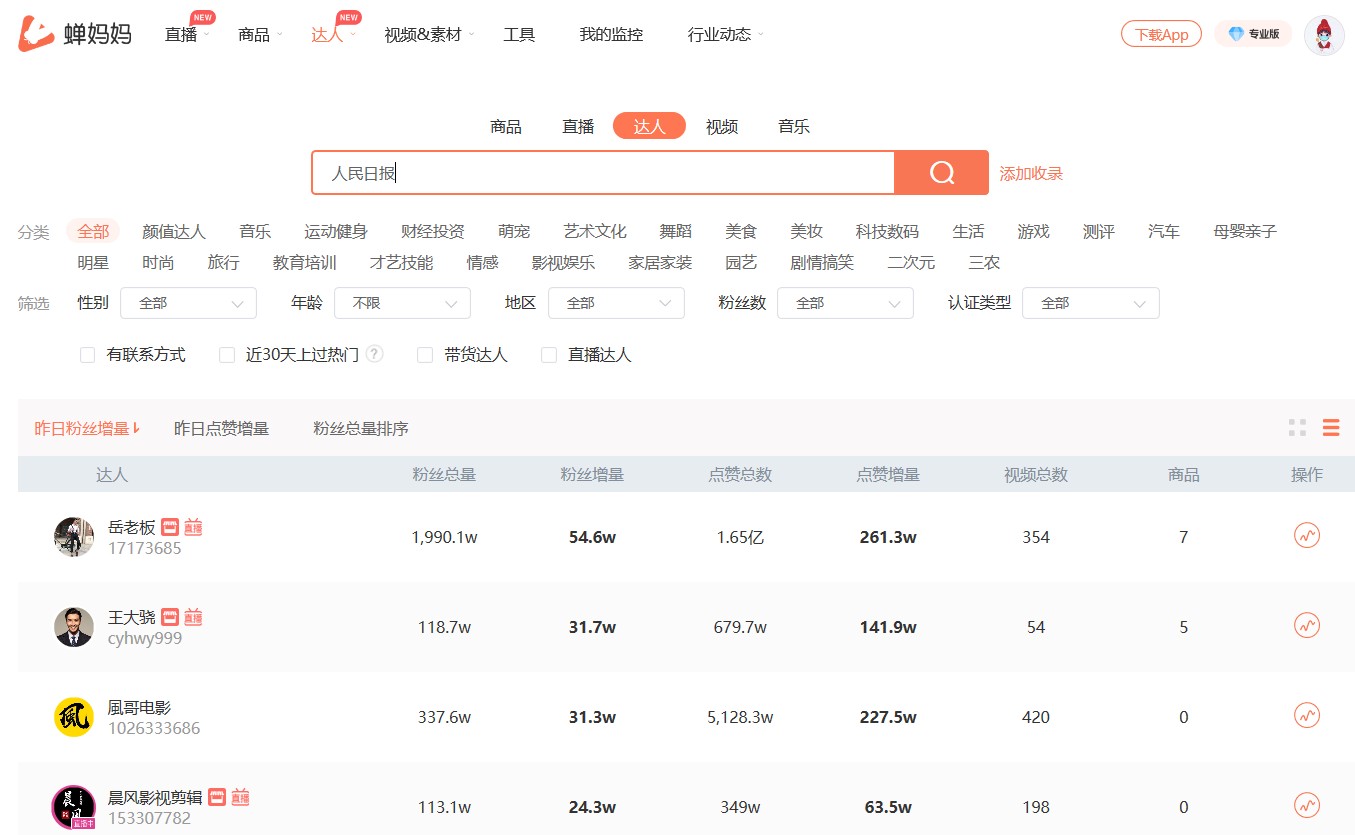Click 晨风影视剪辑's live badge icon

pos(240,797)
